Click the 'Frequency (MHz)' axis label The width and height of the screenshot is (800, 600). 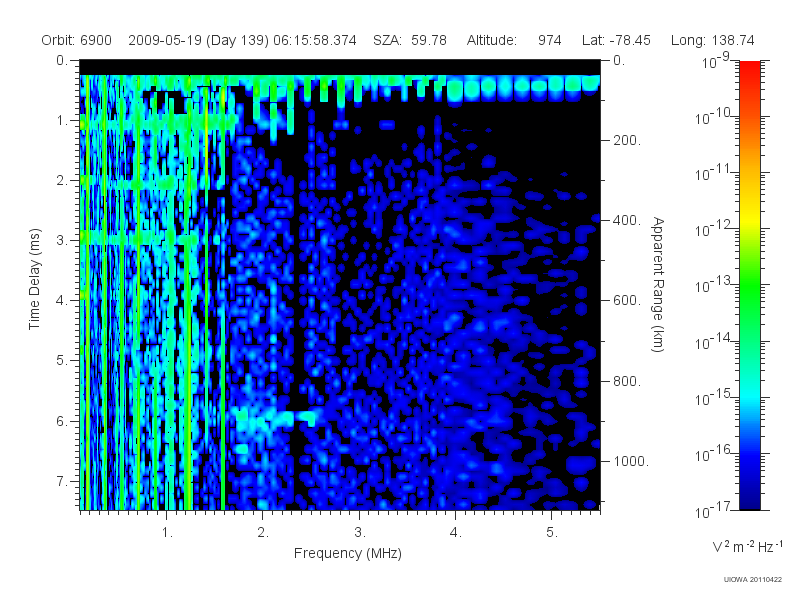click(348, 554)
